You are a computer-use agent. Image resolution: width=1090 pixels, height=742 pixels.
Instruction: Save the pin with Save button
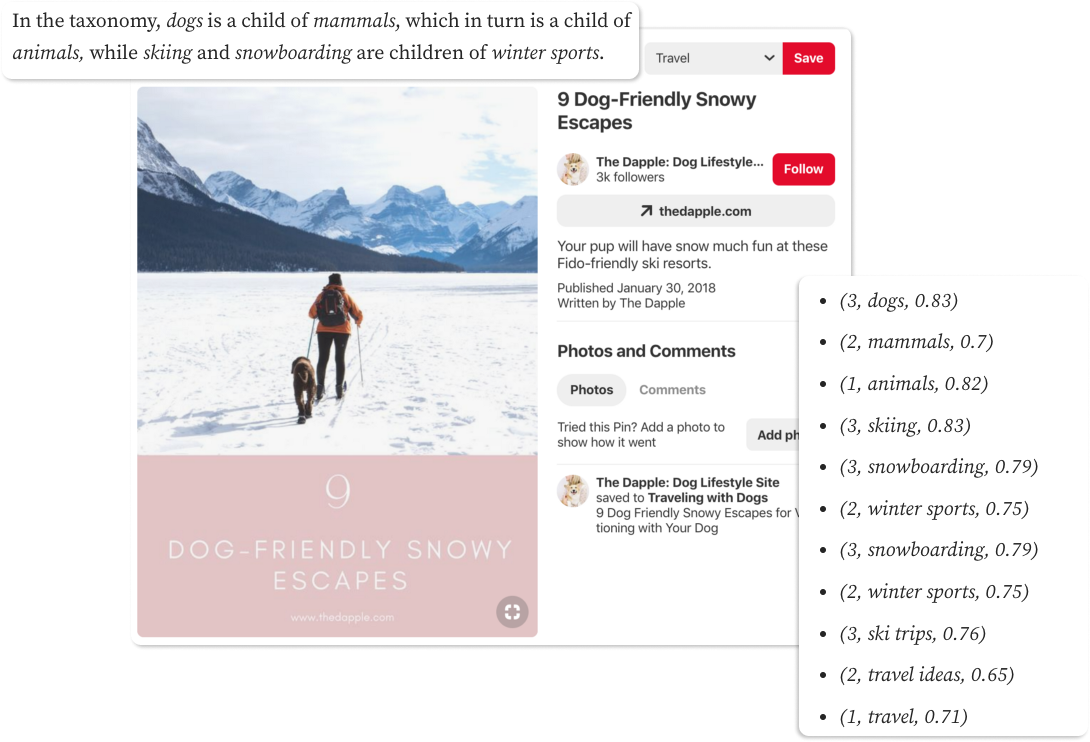pos(808,58)
